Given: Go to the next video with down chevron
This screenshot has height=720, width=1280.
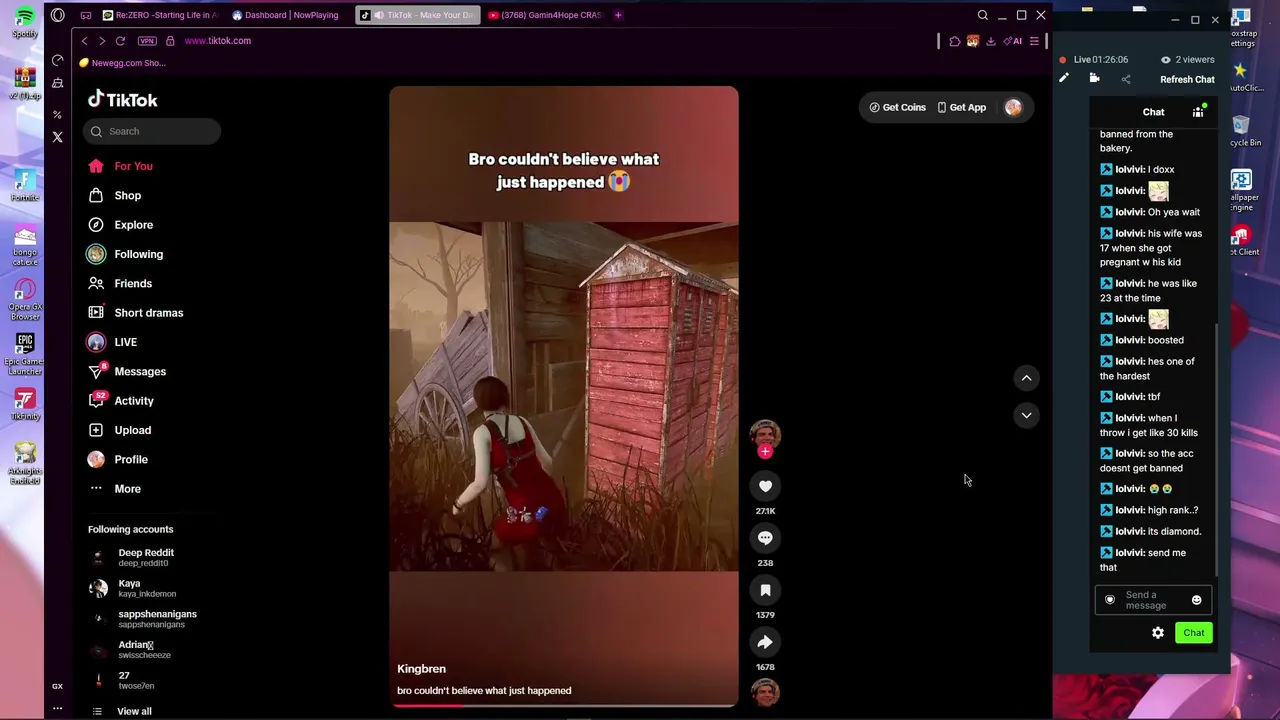Looking at the screenshot, I should pos(1026,415).
